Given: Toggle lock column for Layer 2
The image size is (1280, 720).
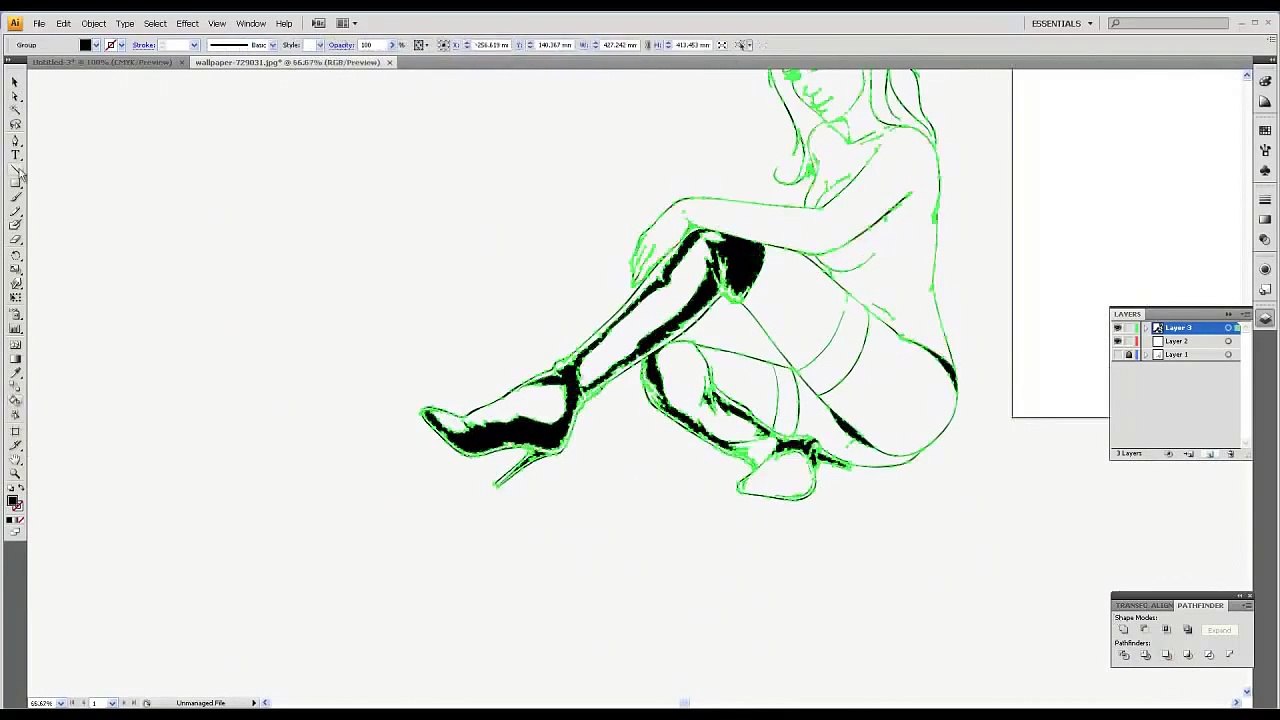Looking at the screenshot, I should tap(1129, 341).
